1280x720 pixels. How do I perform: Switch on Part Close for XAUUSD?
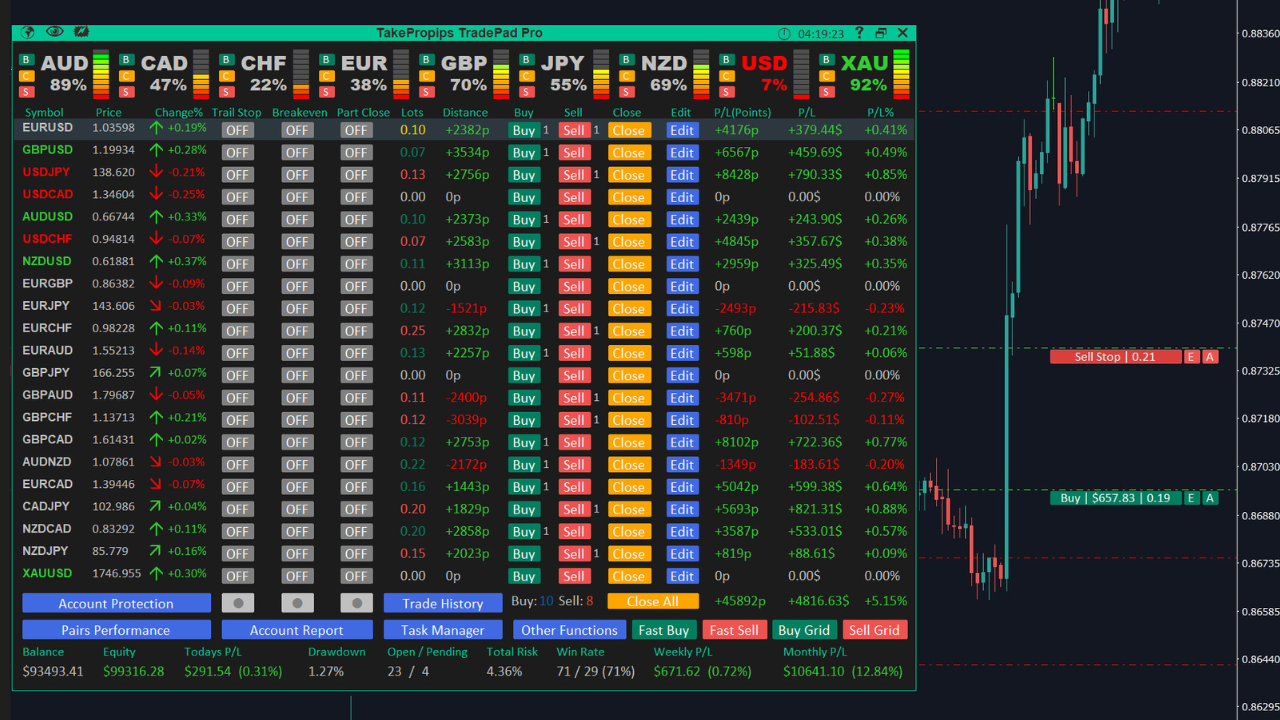(x=356, y=576)
